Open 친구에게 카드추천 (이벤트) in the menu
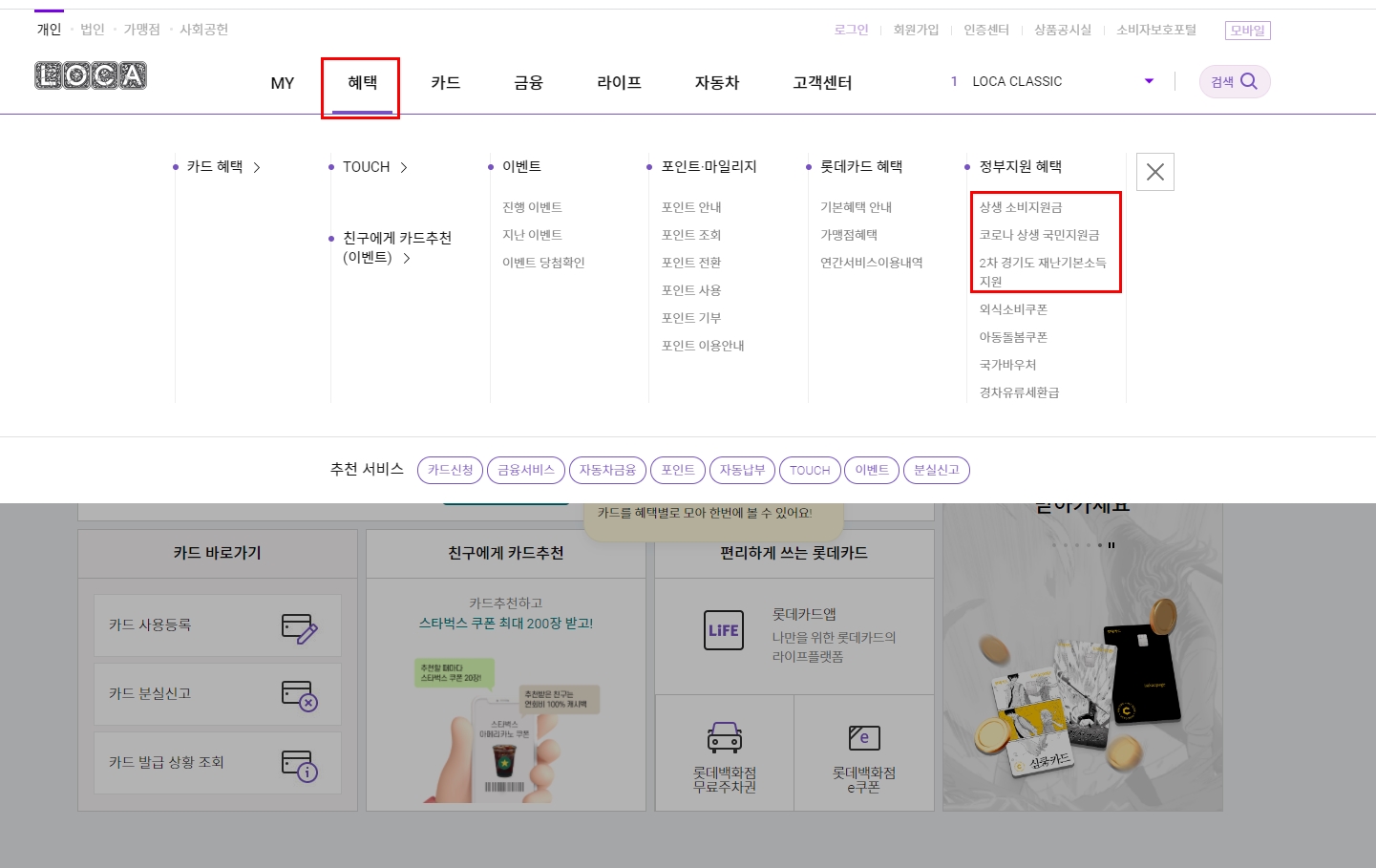 [x=396, y=247]
